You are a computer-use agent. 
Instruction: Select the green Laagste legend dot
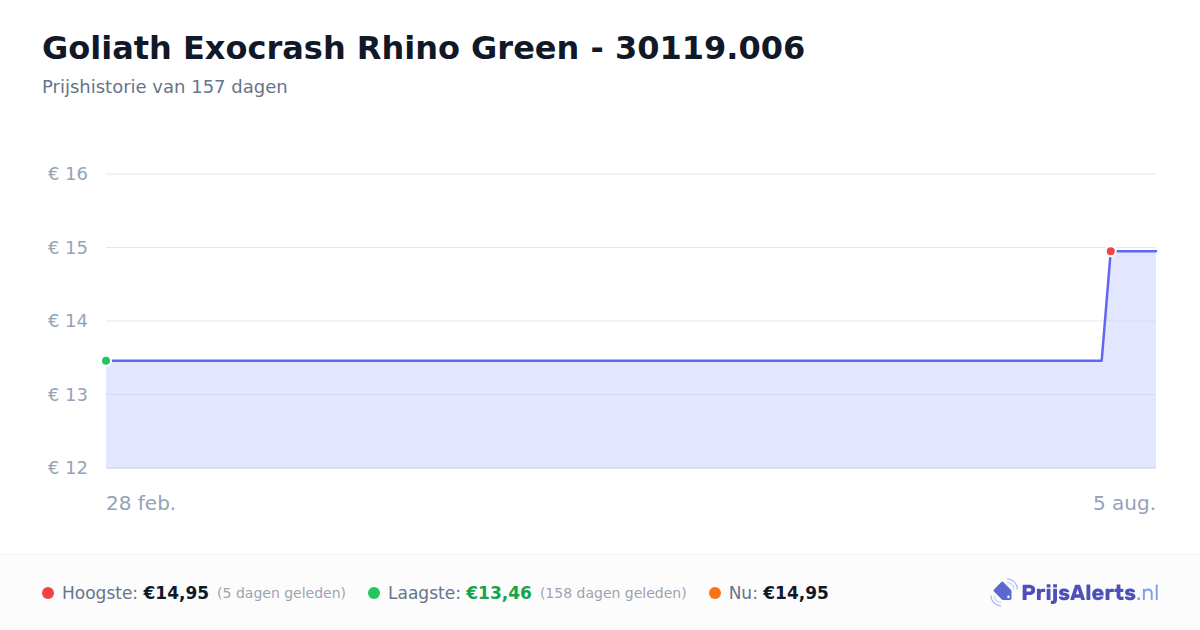(374, 593)
